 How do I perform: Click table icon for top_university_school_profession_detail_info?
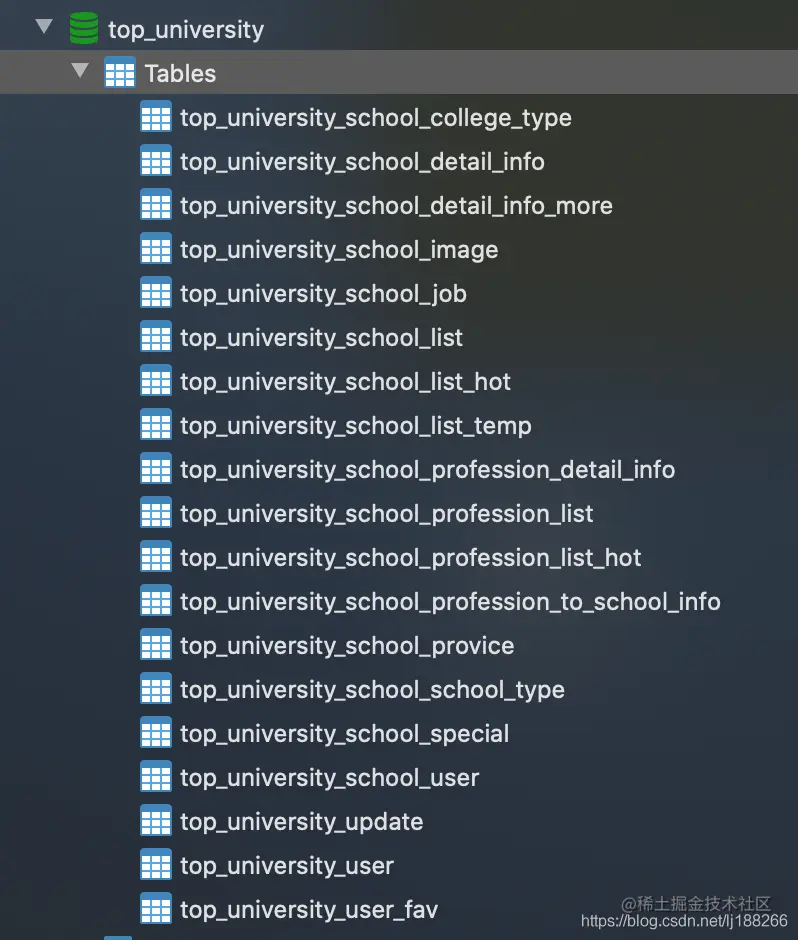156,469
